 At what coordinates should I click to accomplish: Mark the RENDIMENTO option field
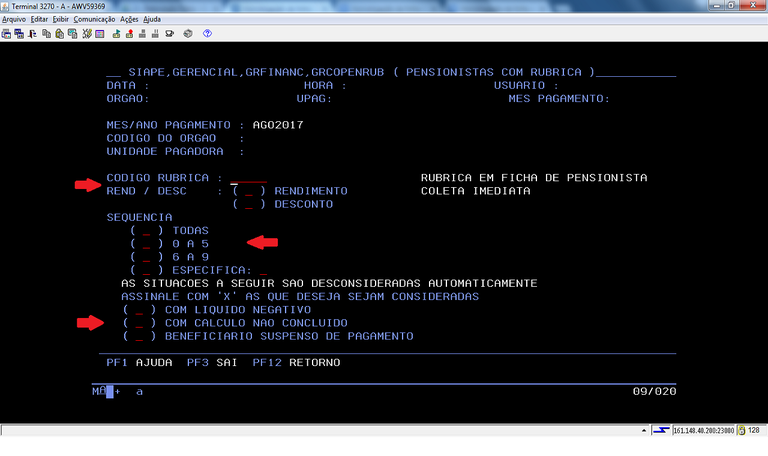point(249,191)
